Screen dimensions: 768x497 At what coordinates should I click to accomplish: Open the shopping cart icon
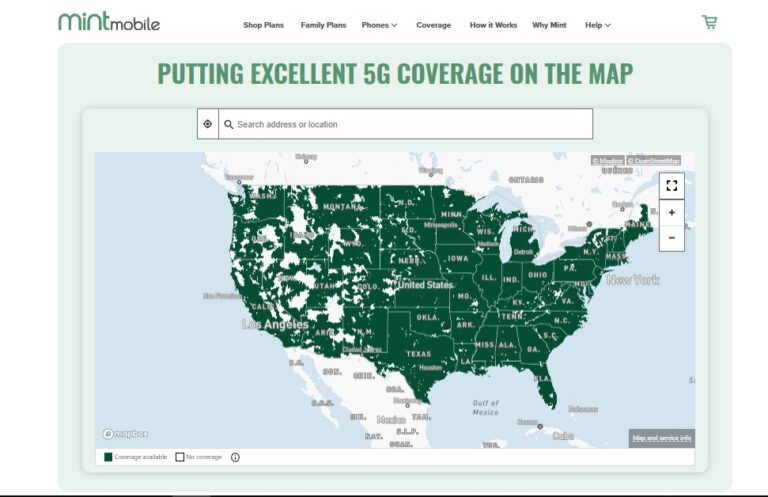point(709,22)
